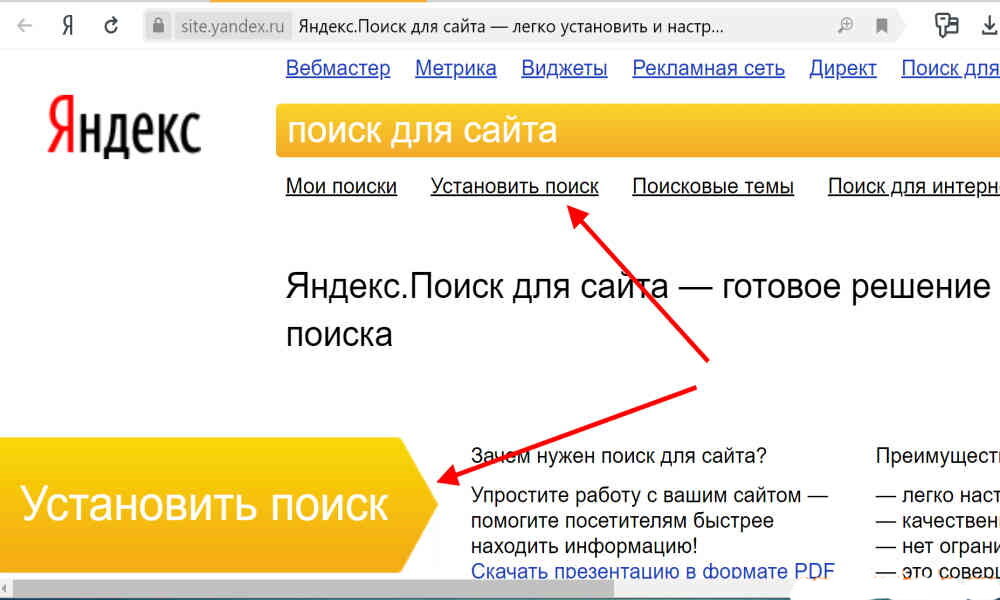Open the top 'Поиск для' service link

tap(950, 68)
